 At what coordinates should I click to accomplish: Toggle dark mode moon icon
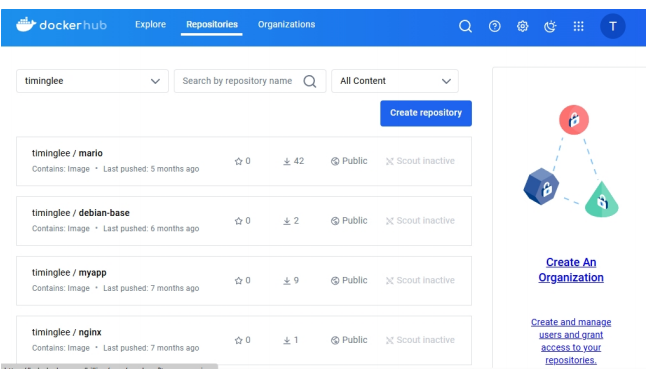point(550,26)
